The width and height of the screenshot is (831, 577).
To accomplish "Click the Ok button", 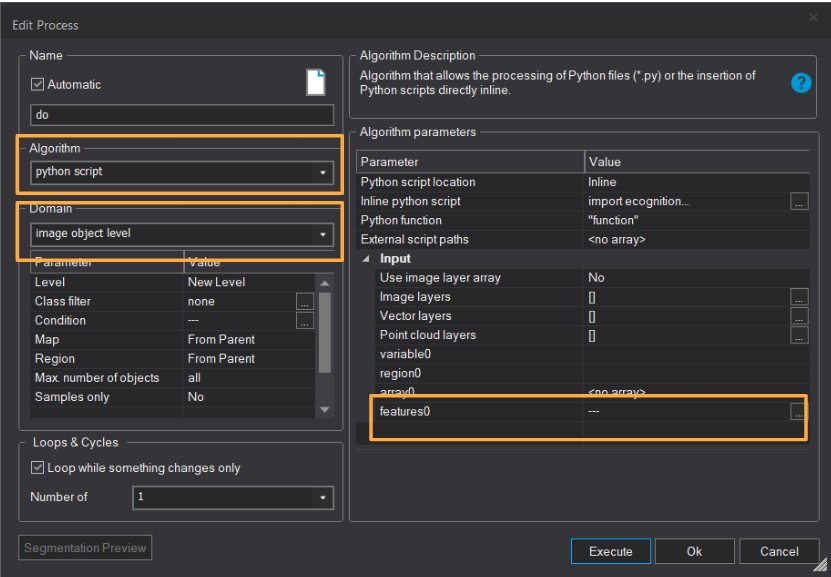I will [694, 551].
